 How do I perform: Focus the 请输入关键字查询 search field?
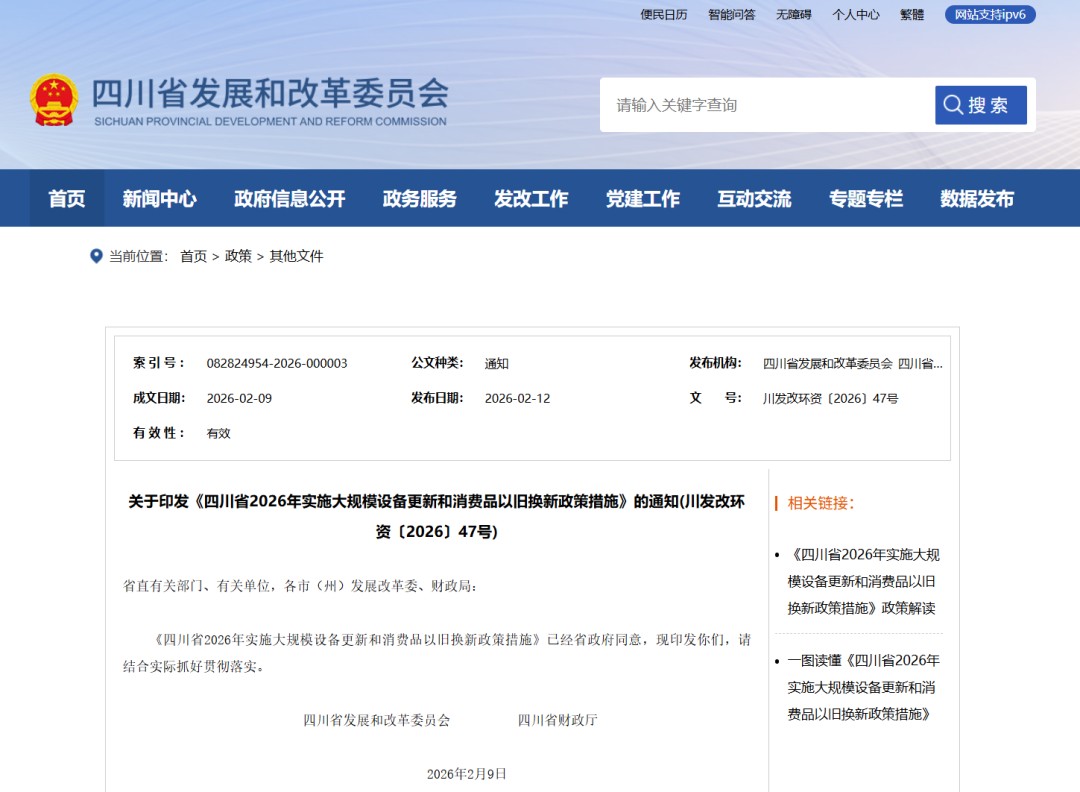click(768, 105)
